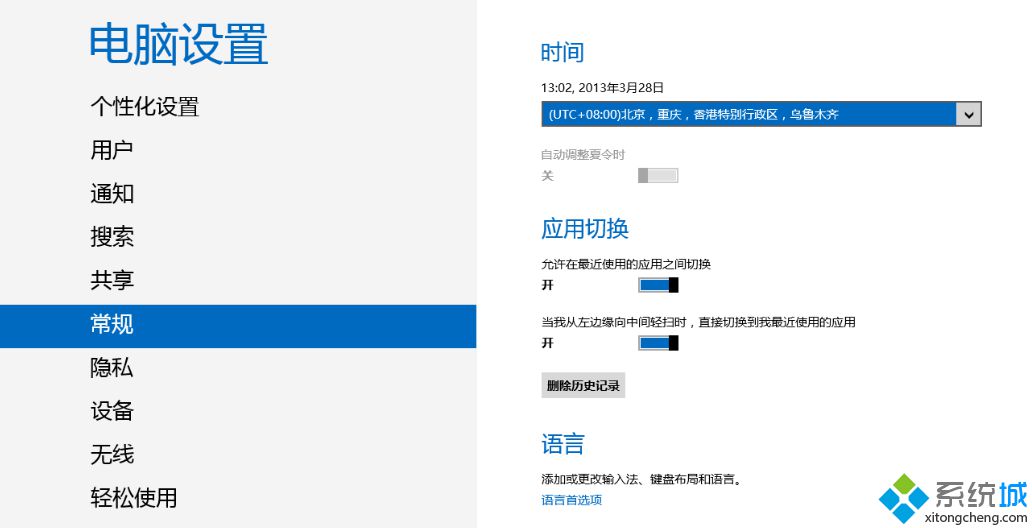Open the 无线 settings category
Screen dimensions: 1032x528
[x=112, y=454]
